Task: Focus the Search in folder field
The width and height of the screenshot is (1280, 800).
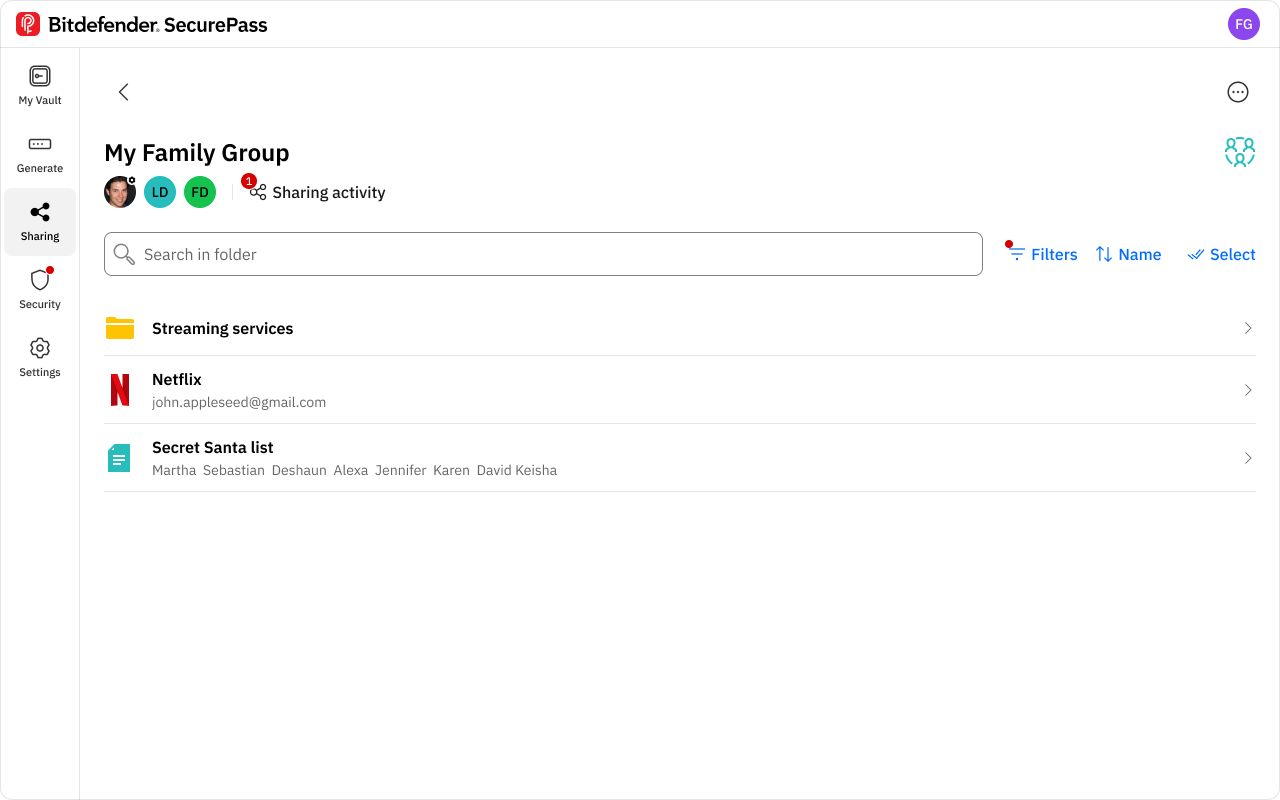Action: pos(543,254)
